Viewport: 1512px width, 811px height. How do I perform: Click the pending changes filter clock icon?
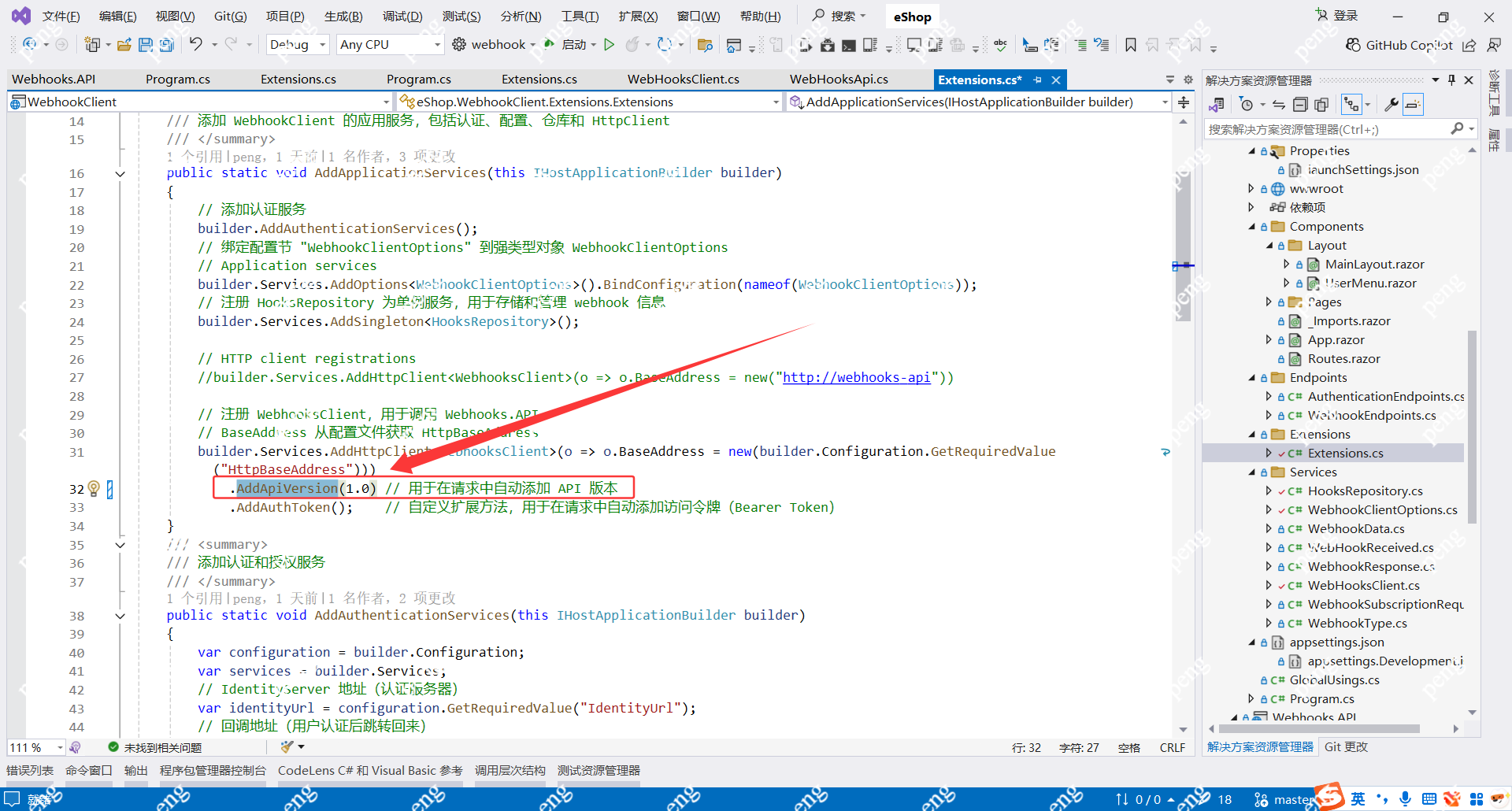point(1246,105)
